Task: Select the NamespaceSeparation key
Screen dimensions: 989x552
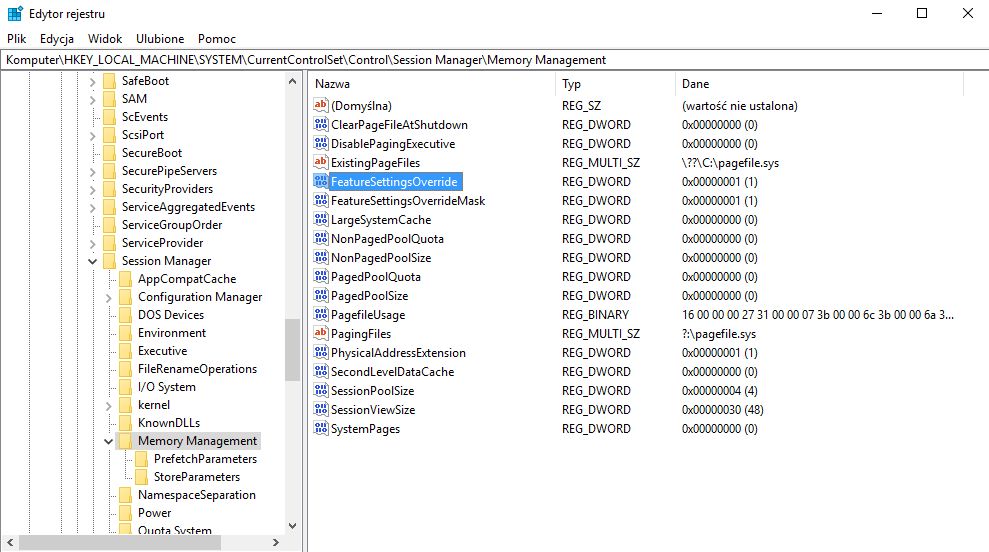Action: [197, 495]
